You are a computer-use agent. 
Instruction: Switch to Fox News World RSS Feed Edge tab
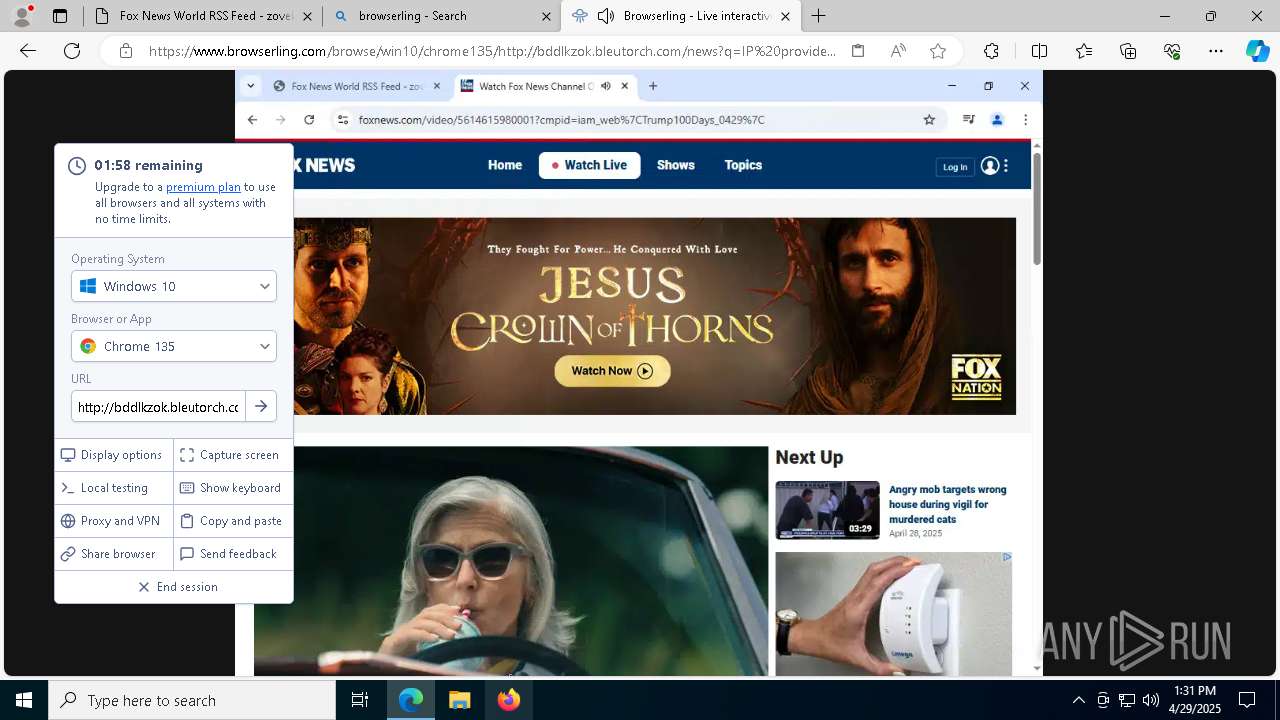pos(204,16)
